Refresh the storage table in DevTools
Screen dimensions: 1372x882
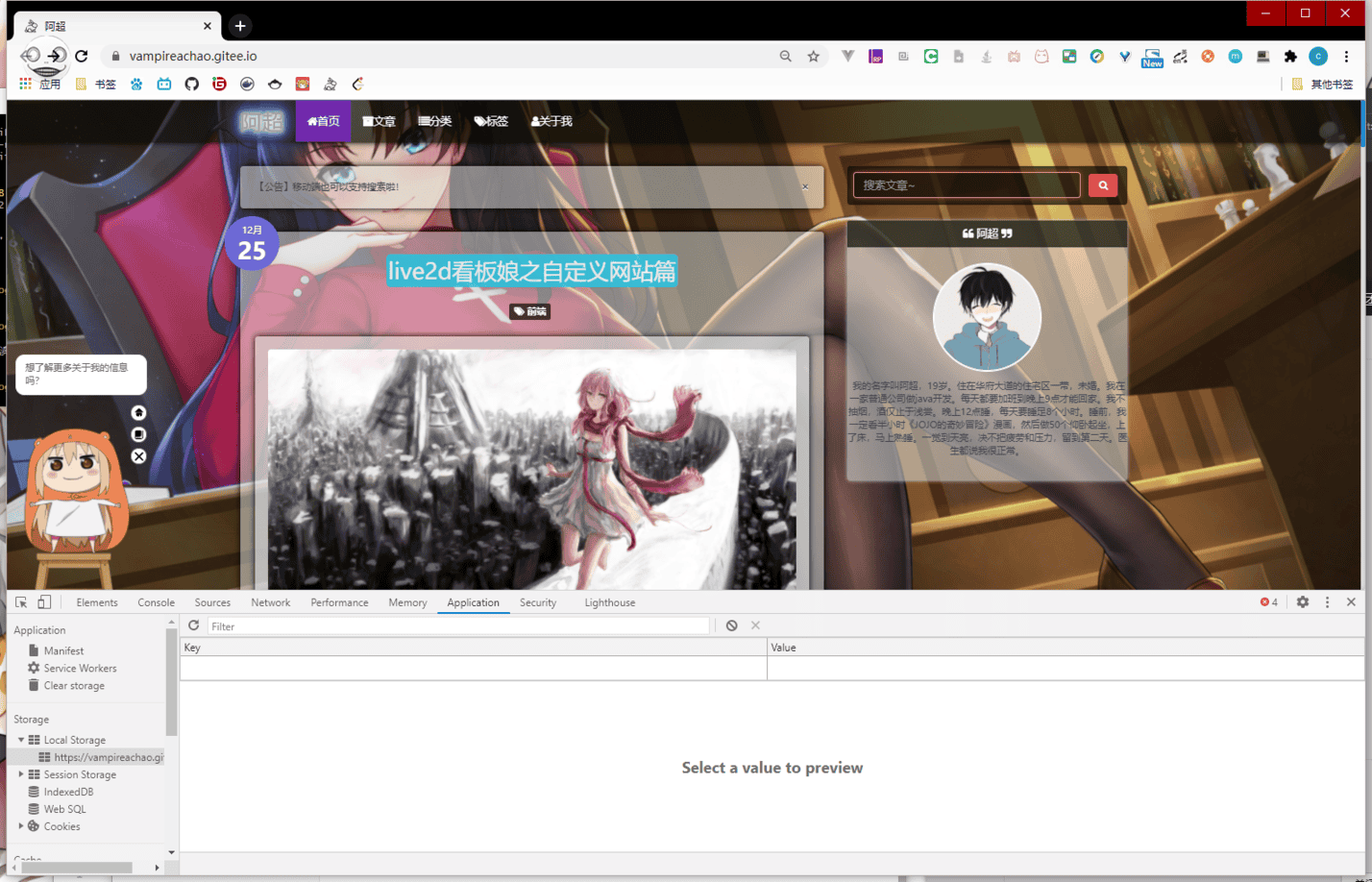click(x=193, y=625)
